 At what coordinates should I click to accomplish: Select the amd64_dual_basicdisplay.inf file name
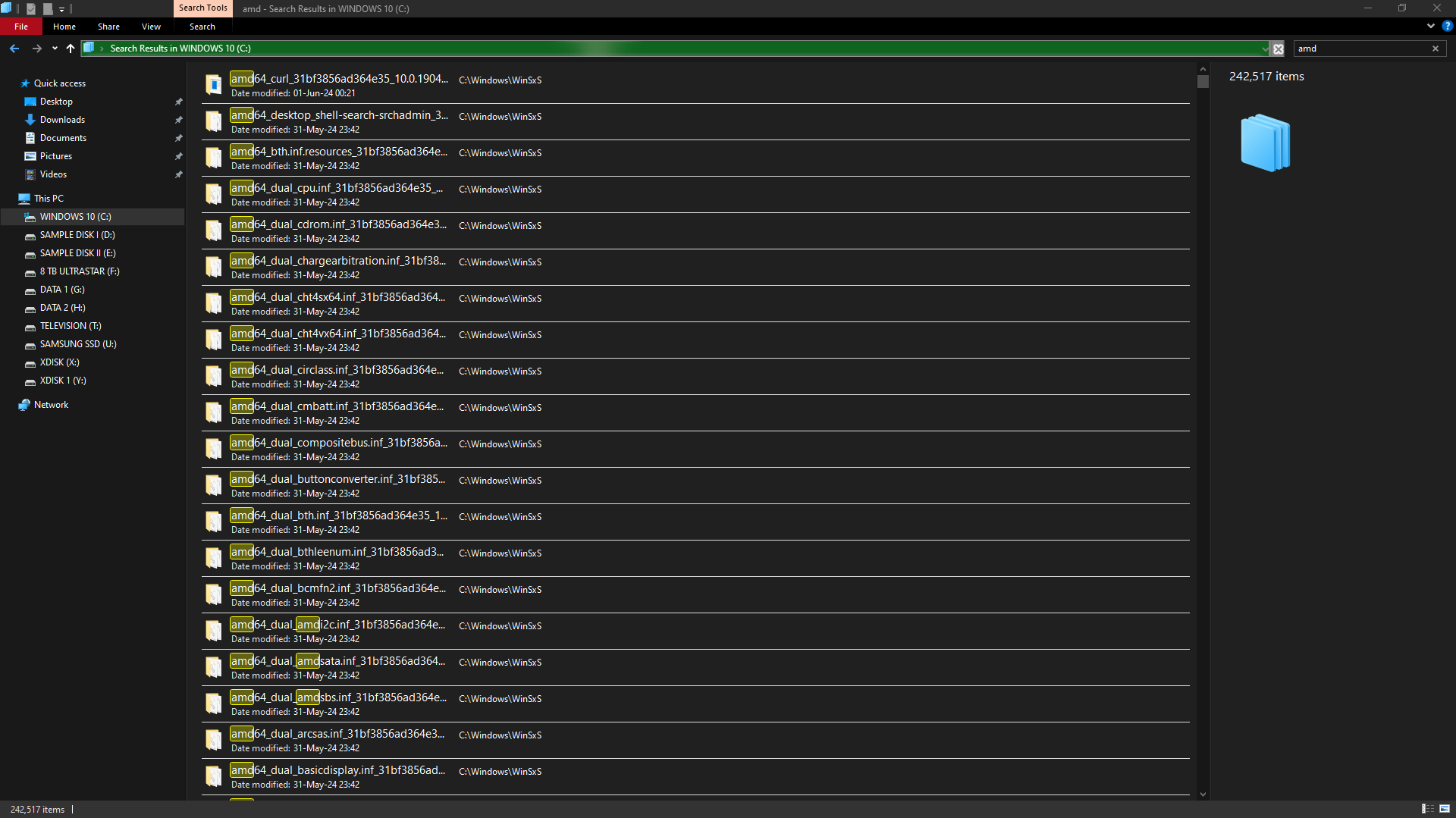[338, 770]
